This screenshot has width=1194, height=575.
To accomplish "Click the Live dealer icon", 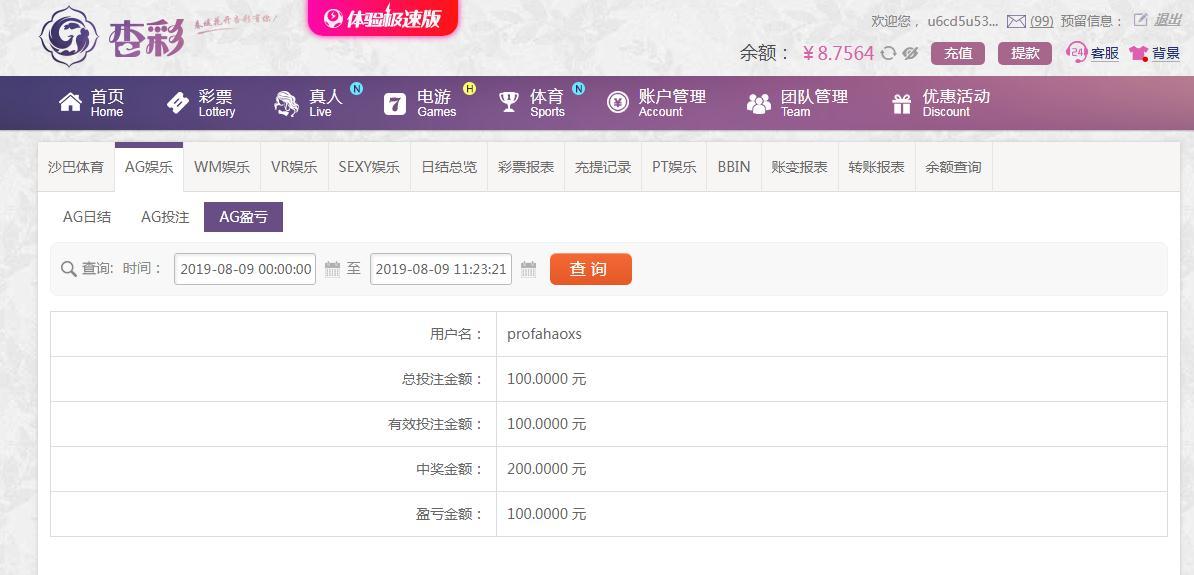I will (x=287, y=103).
